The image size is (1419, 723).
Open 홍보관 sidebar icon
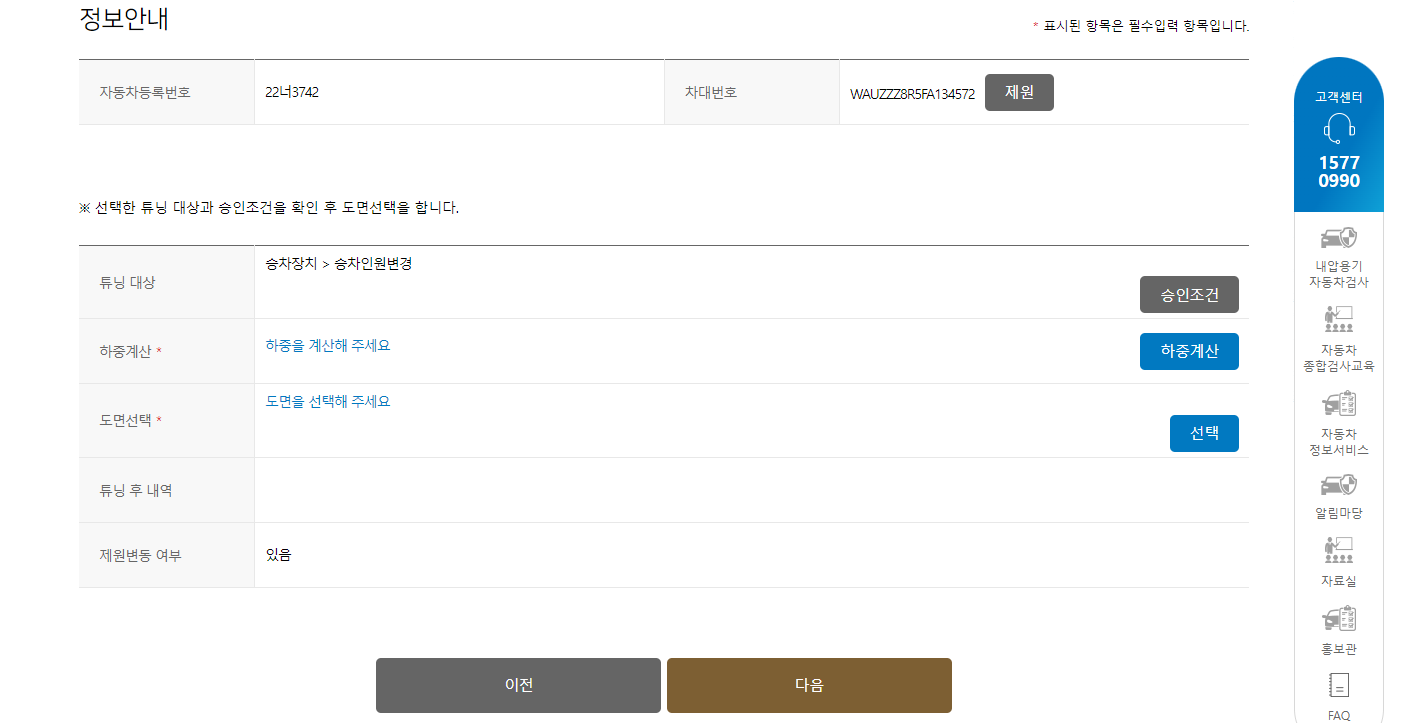click(x=1338, y=619)
